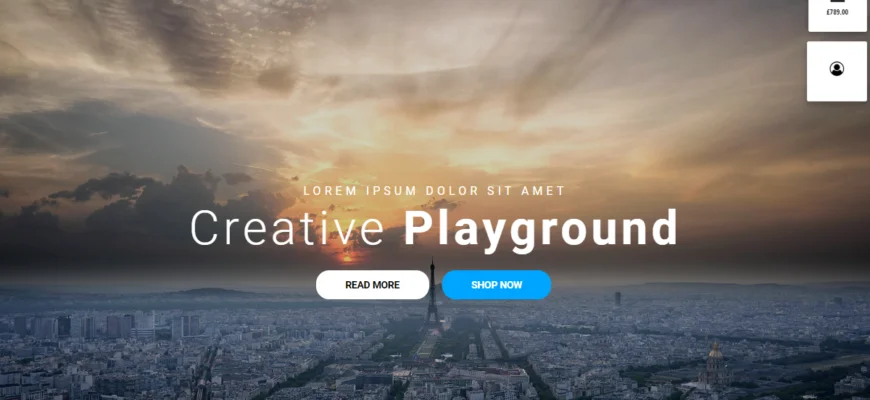Click the blue Shop Now button
The height and width of the screenshot is (400, 870).
(496, 285)
